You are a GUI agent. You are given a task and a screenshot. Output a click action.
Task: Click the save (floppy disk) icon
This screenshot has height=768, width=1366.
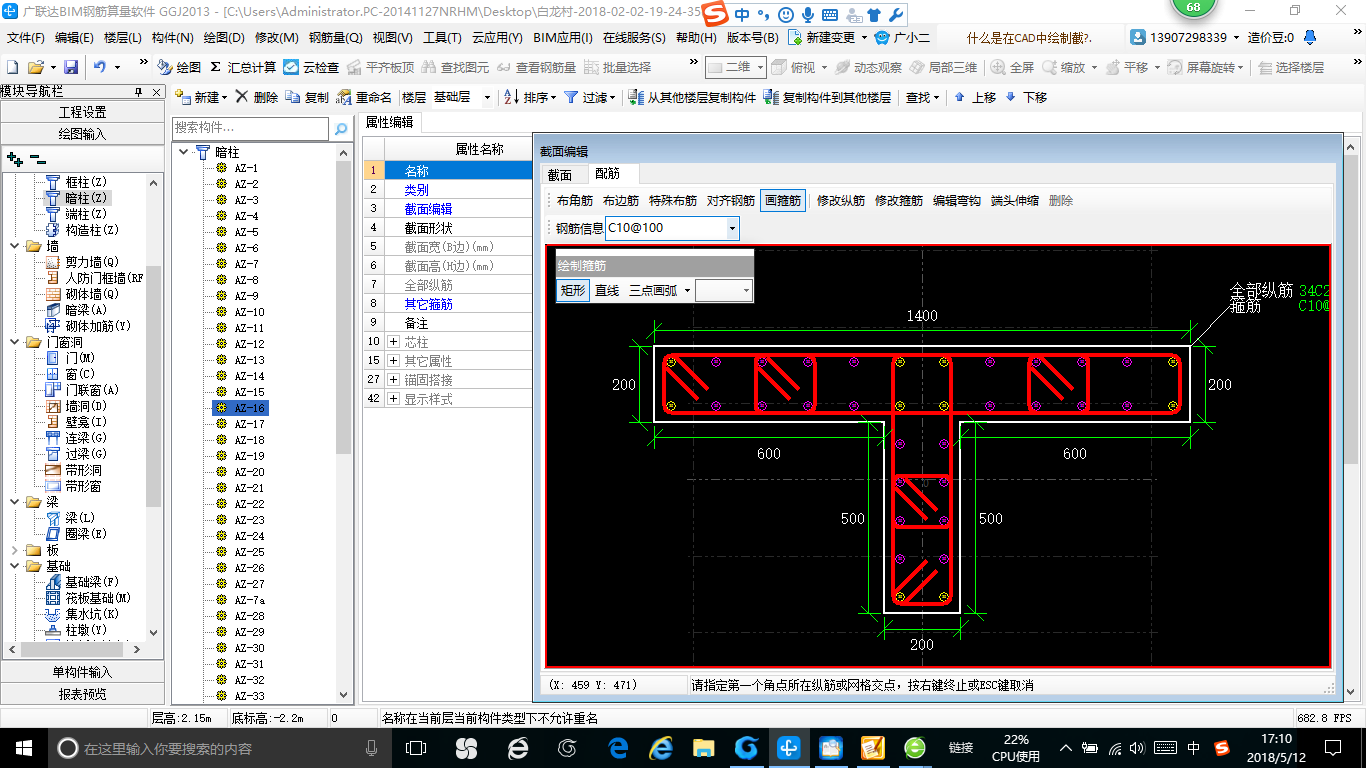(x=71, y=67)
